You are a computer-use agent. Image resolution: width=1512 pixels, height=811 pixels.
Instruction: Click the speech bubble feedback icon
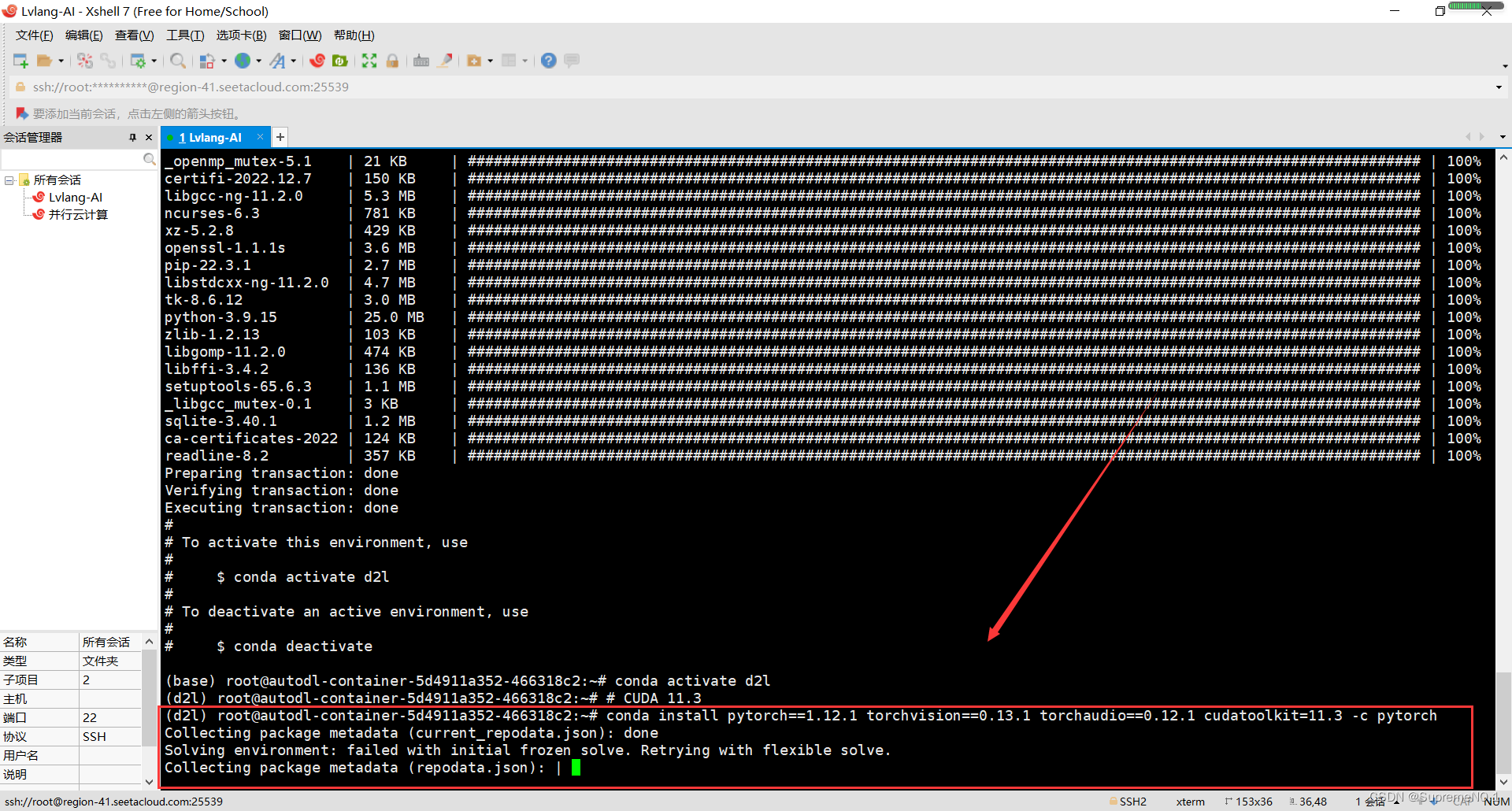click(x=573, y=61)
